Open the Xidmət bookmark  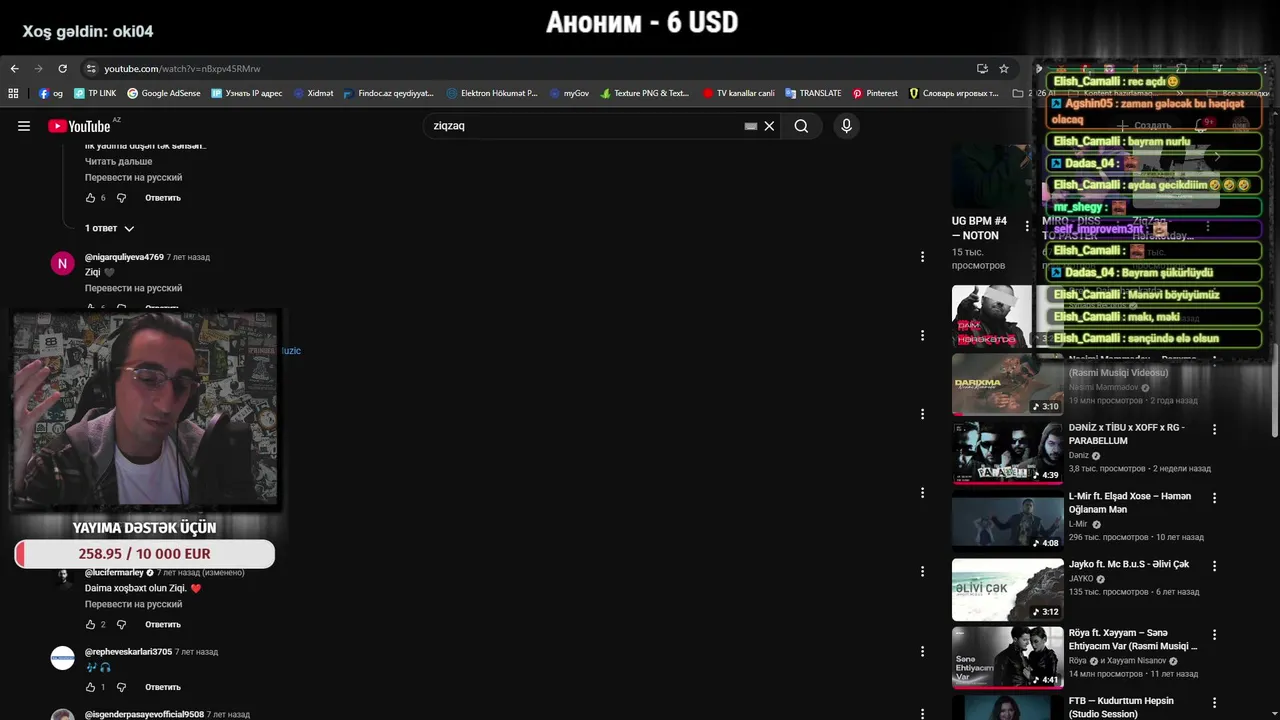(x=313, y=93)
